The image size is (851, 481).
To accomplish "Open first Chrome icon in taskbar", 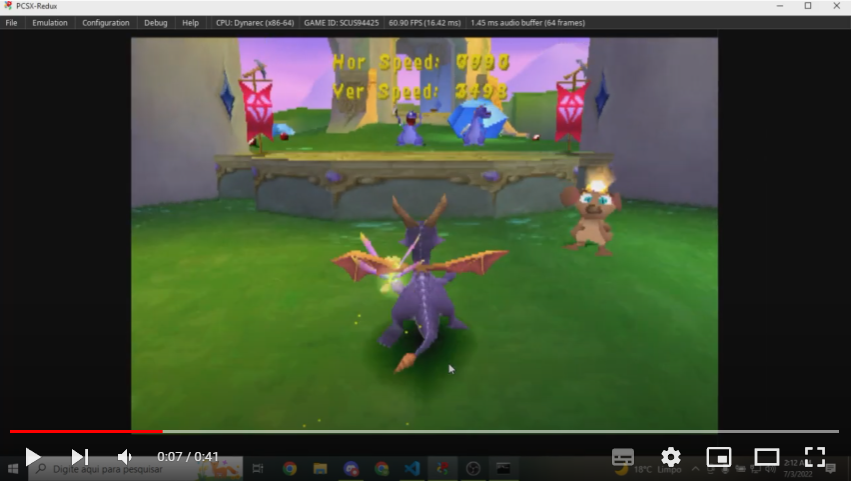I will pyautogui.click(x=289, y=469).
